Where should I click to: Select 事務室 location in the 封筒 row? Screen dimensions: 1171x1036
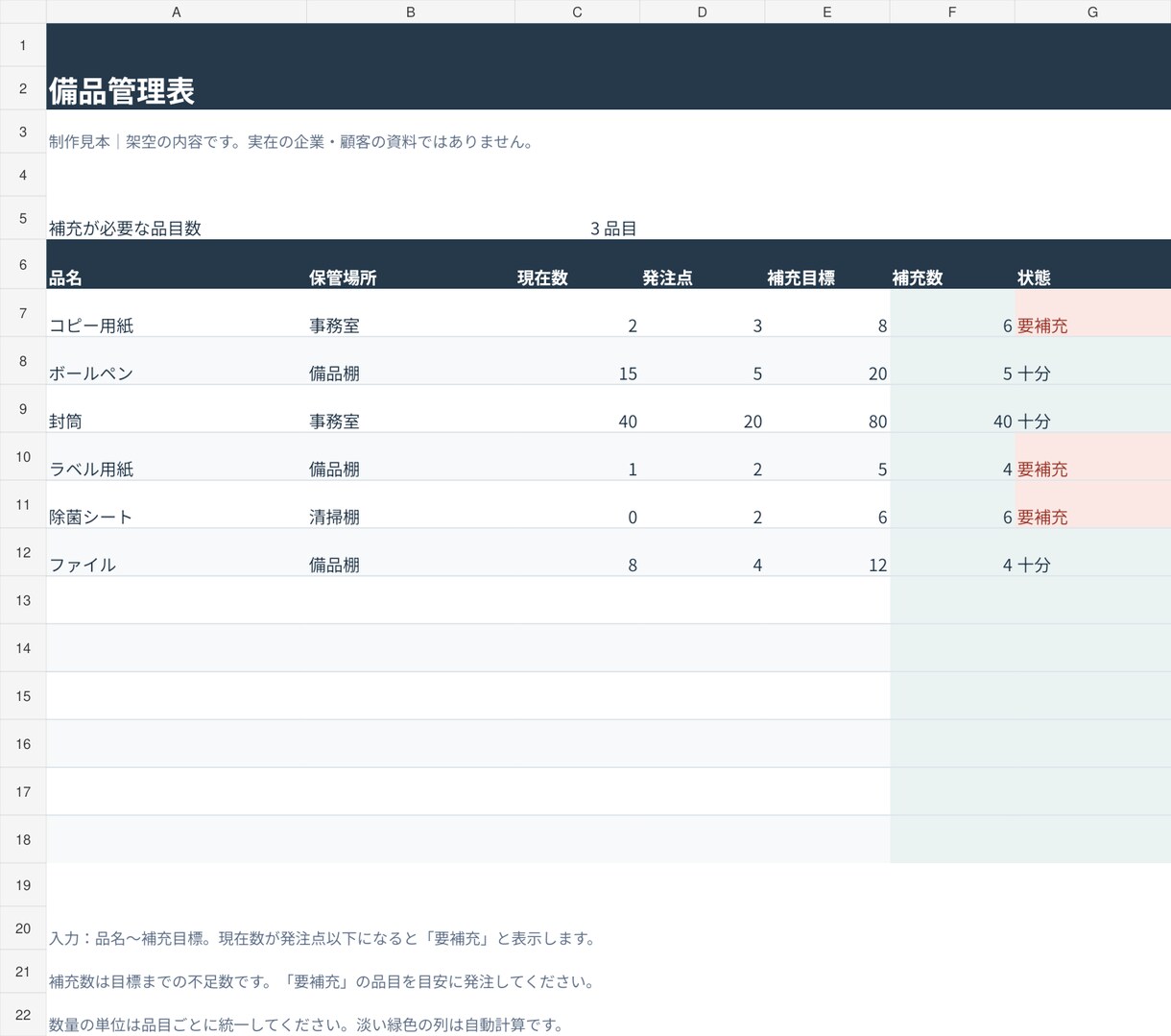click(411, 409)
